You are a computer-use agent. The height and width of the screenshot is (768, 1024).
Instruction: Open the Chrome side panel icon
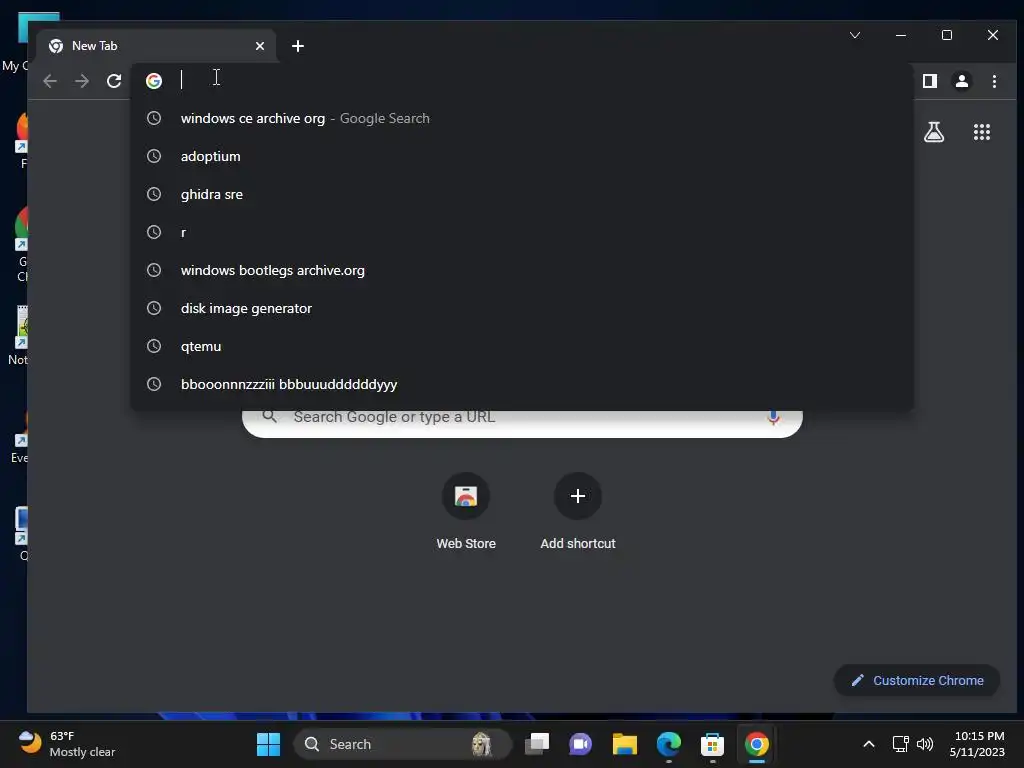point(930,81)
